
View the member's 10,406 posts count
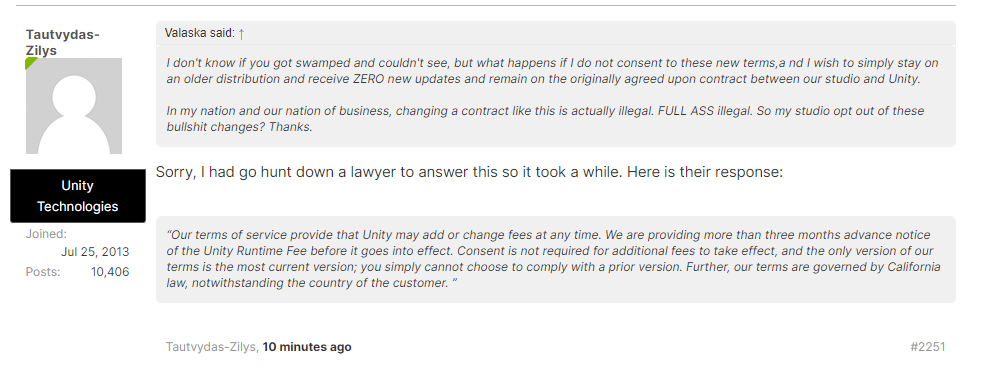point(110,272)
